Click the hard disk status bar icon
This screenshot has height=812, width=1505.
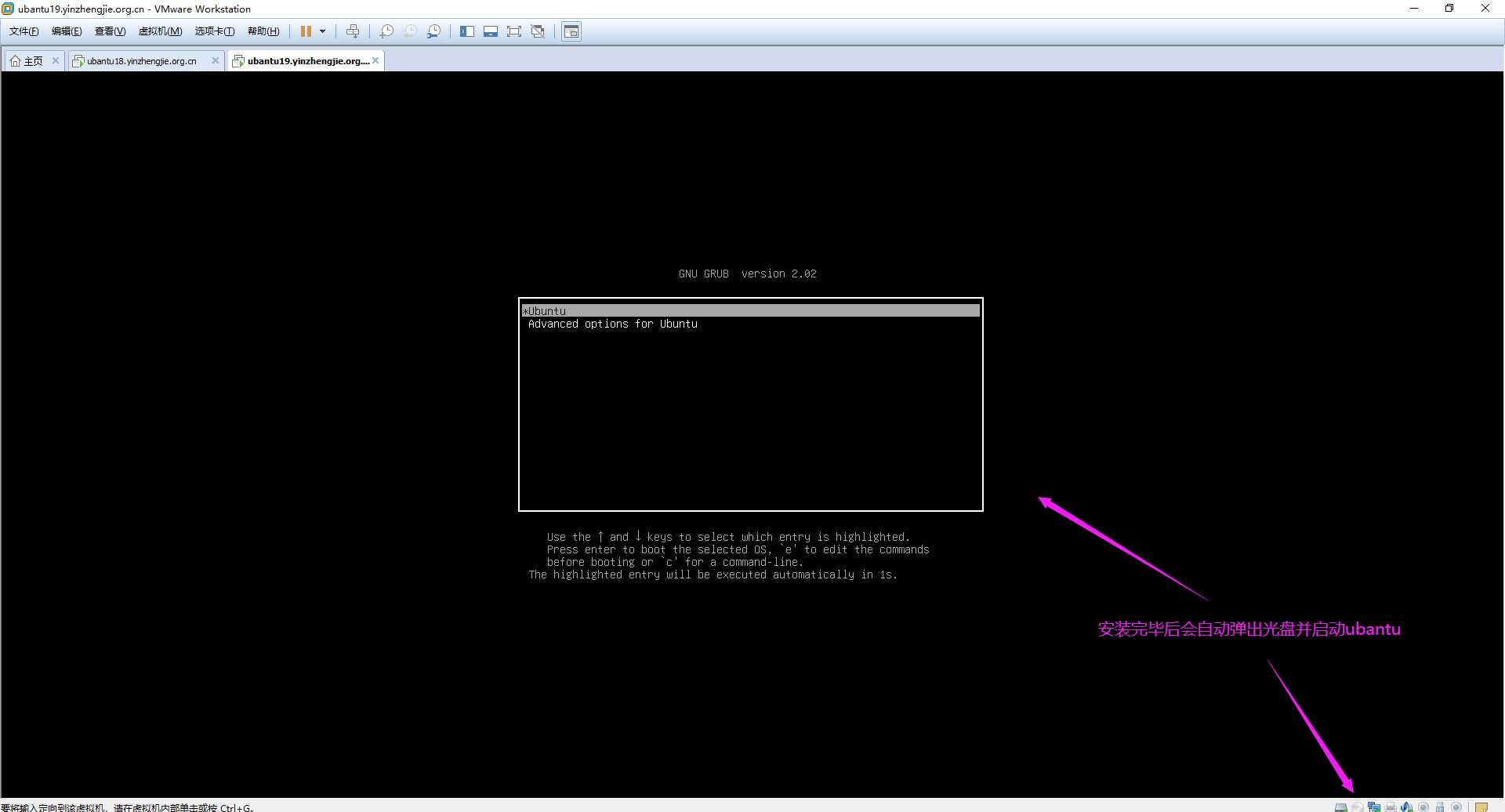point(1341,807)
